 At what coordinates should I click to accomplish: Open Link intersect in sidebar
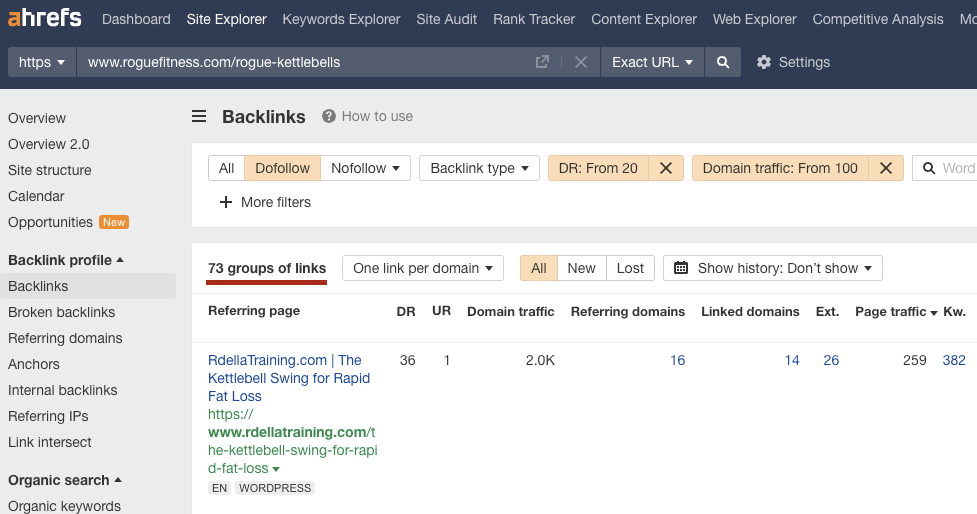50,442
